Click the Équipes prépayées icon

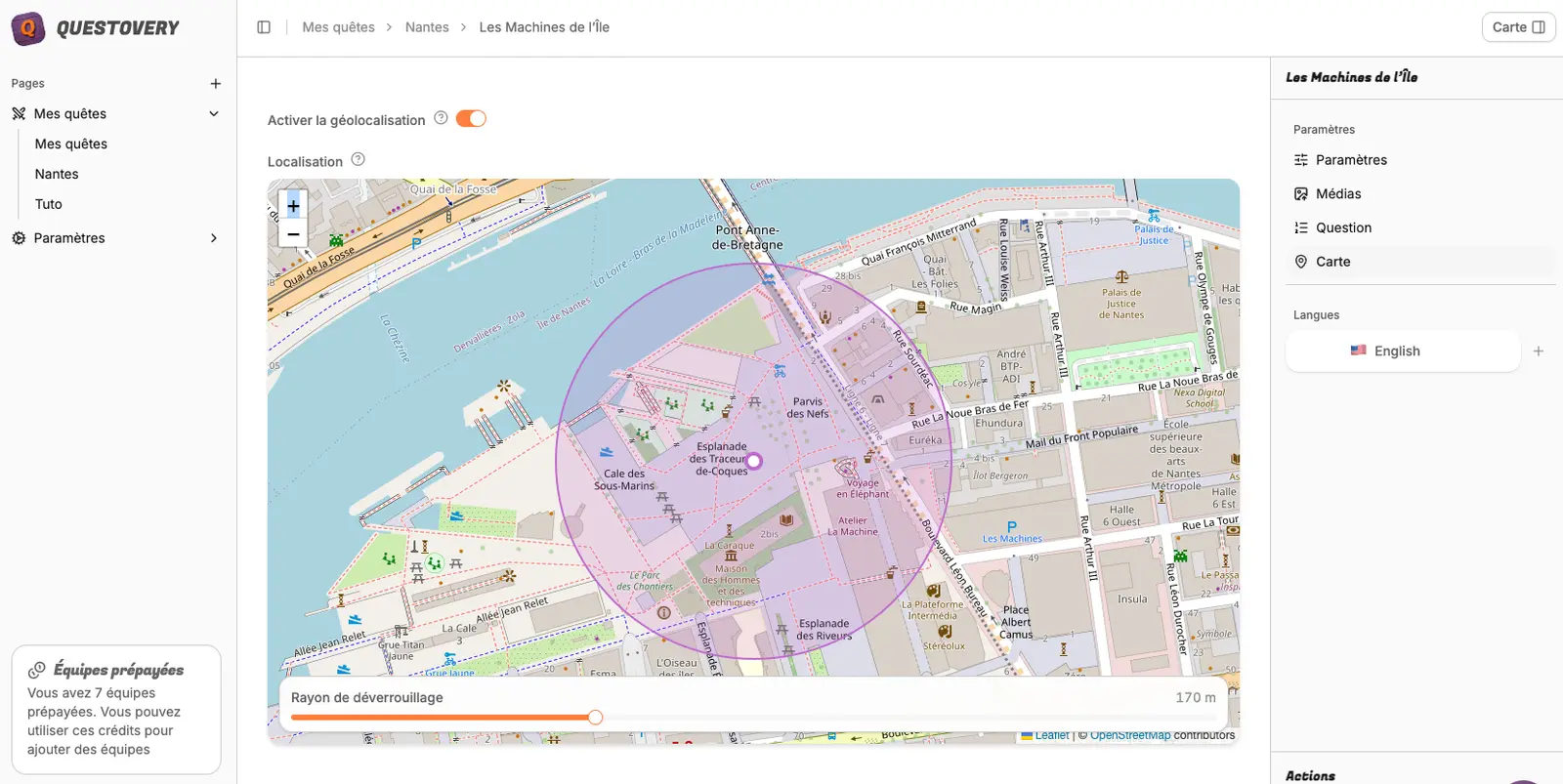(x=37, y=670)
